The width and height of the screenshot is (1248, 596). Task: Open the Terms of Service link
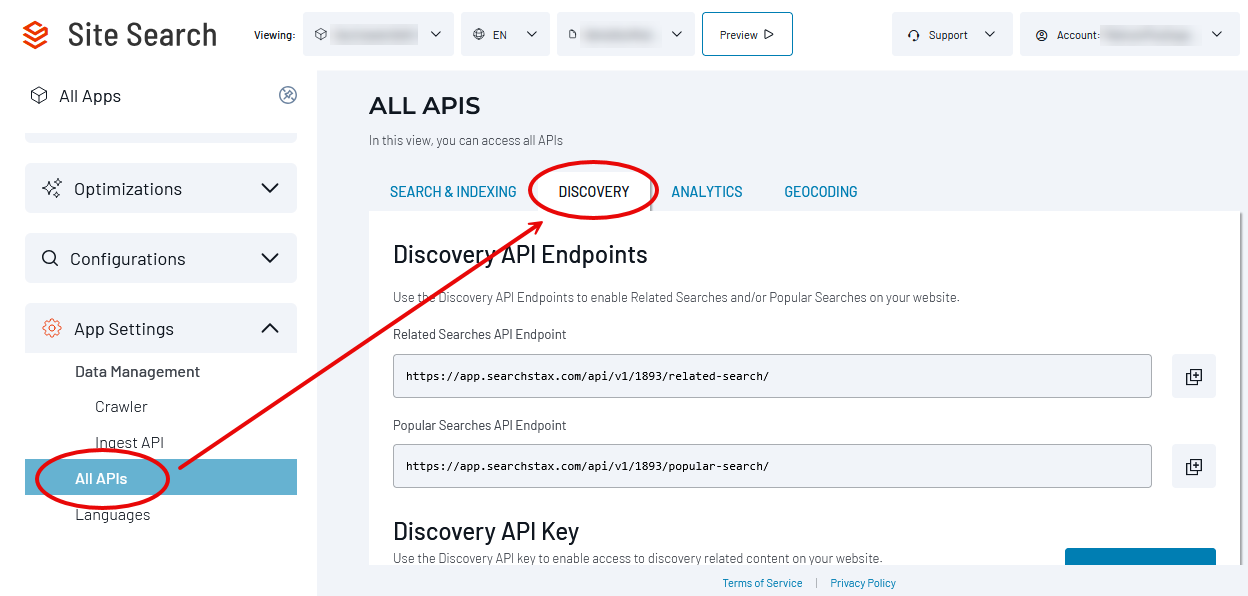(x=762, y=583)
